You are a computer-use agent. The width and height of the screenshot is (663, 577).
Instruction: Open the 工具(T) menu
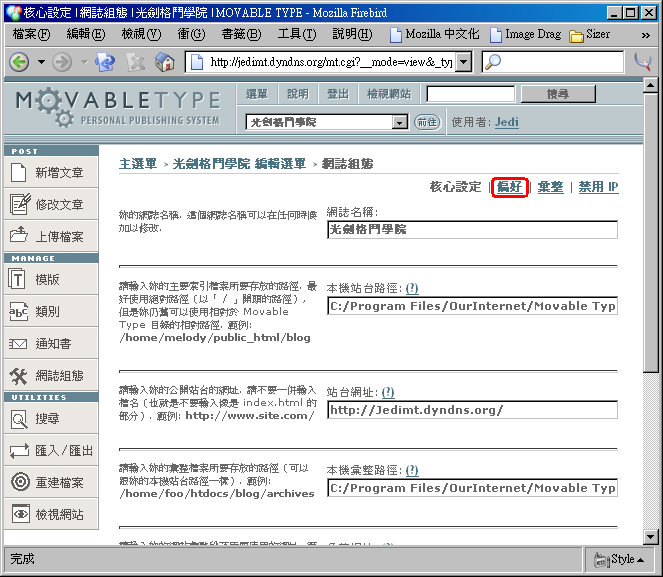point(297,34)
